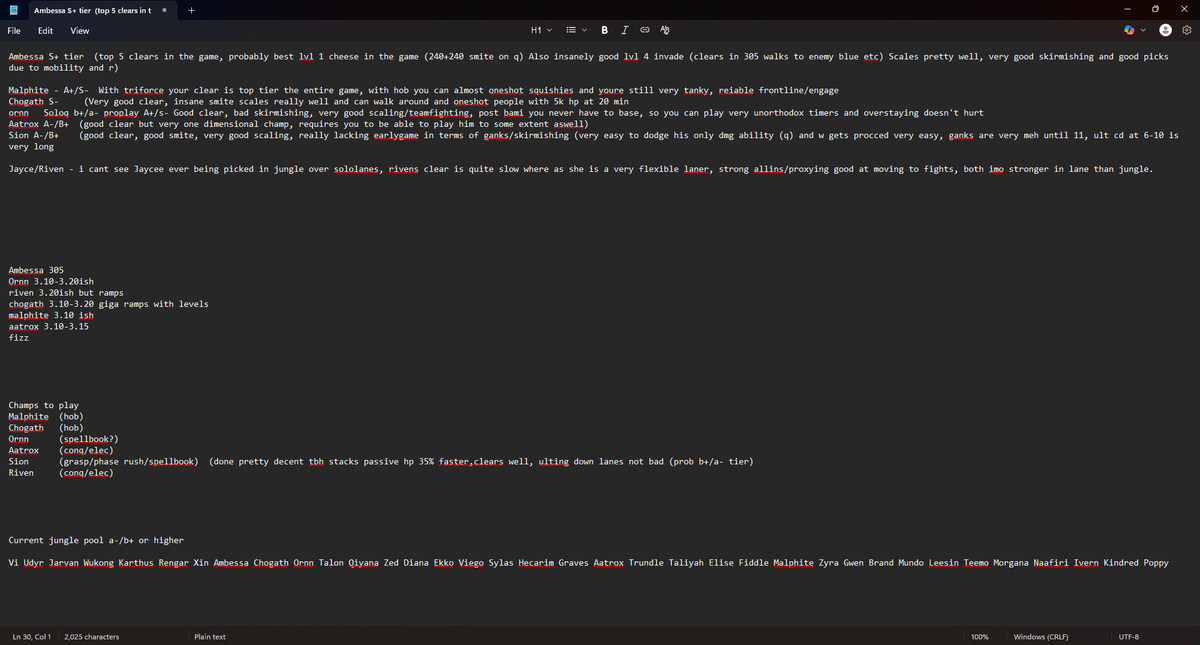Viewport: 1200px width, 645px height.
Task: Open the Copilot dropdown
Action: (1134, 31)
